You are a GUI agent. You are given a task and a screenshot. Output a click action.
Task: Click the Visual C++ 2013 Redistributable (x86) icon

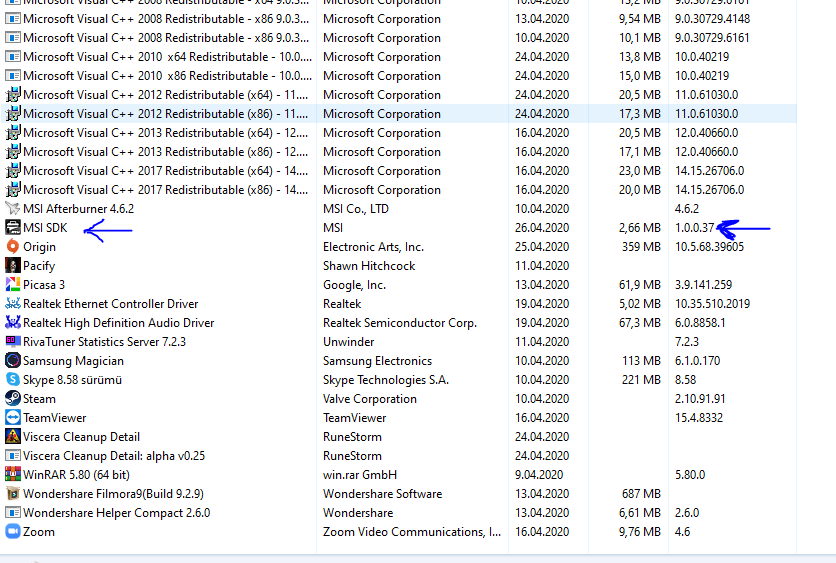pos(13,152)
